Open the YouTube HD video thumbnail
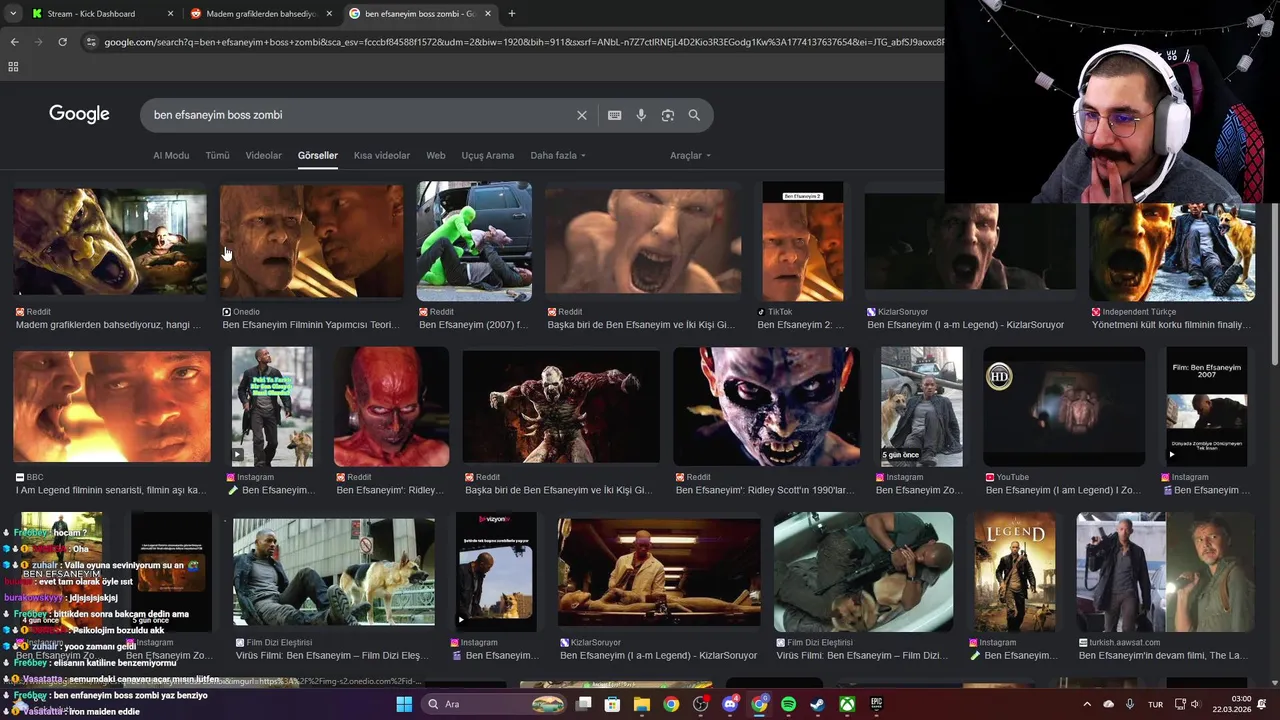 [1064, 406]
